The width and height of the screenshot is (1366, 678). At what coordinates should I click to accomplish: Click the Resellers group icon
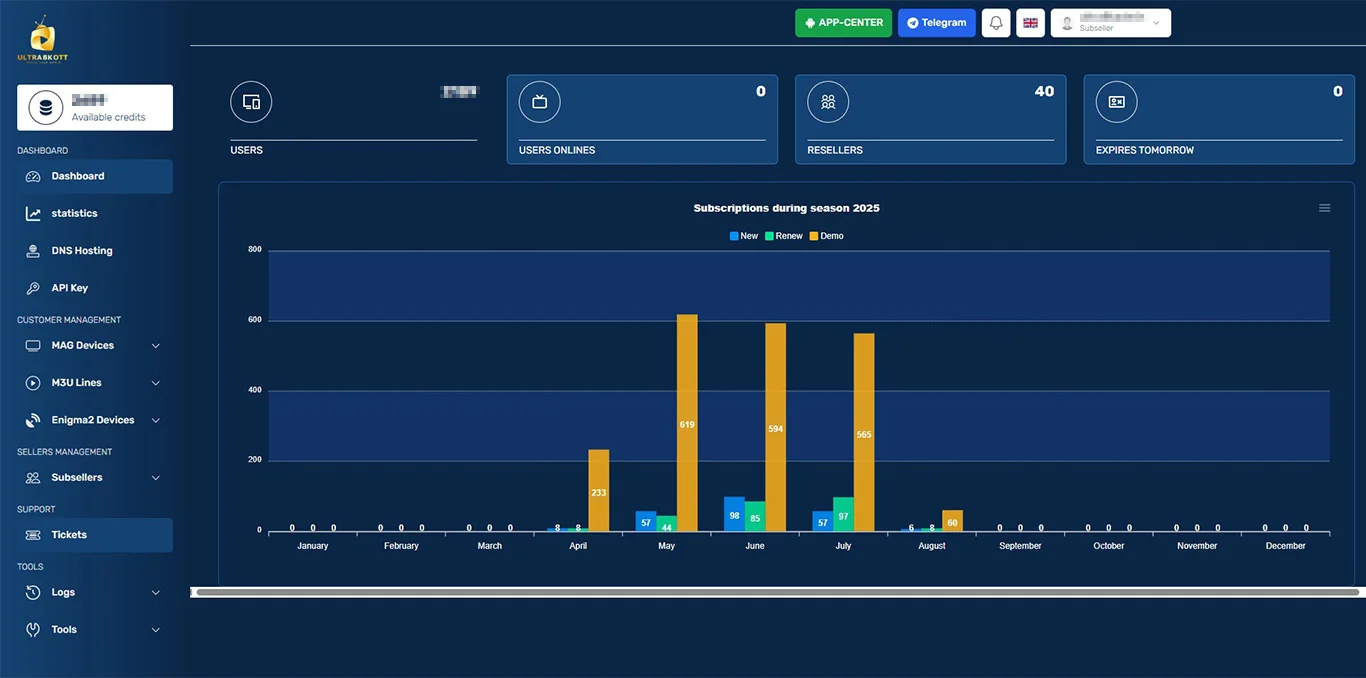pyautogui.click(x=828, y=102)
